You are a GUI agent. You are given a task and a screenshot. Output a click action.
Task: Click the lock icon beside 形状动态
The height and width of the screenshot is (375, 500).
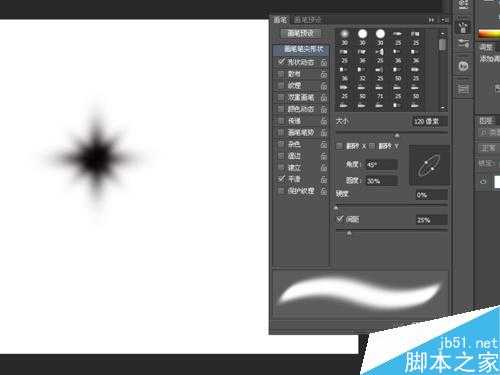click(x=324, y=62)
